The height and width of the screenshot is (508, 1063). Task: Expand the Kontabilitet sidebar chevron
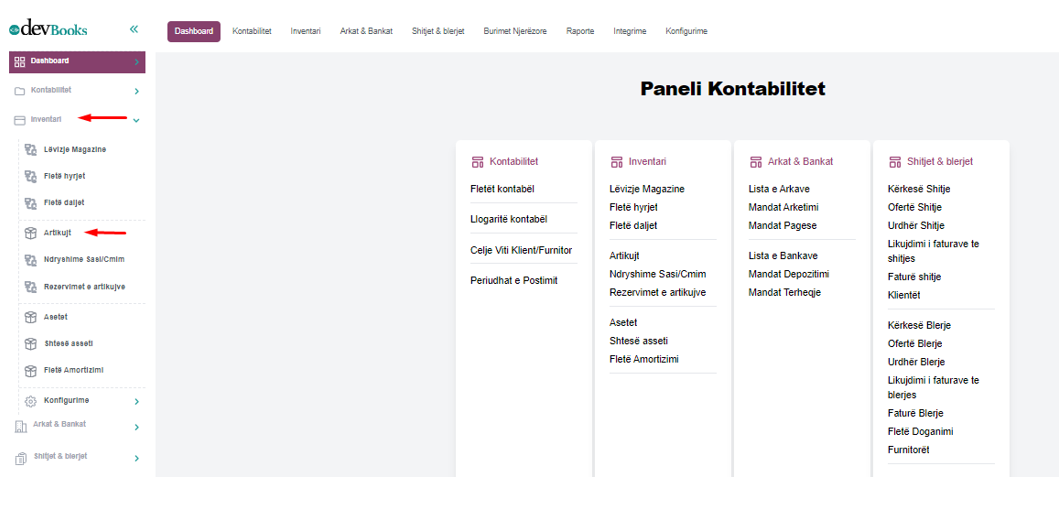136,91
